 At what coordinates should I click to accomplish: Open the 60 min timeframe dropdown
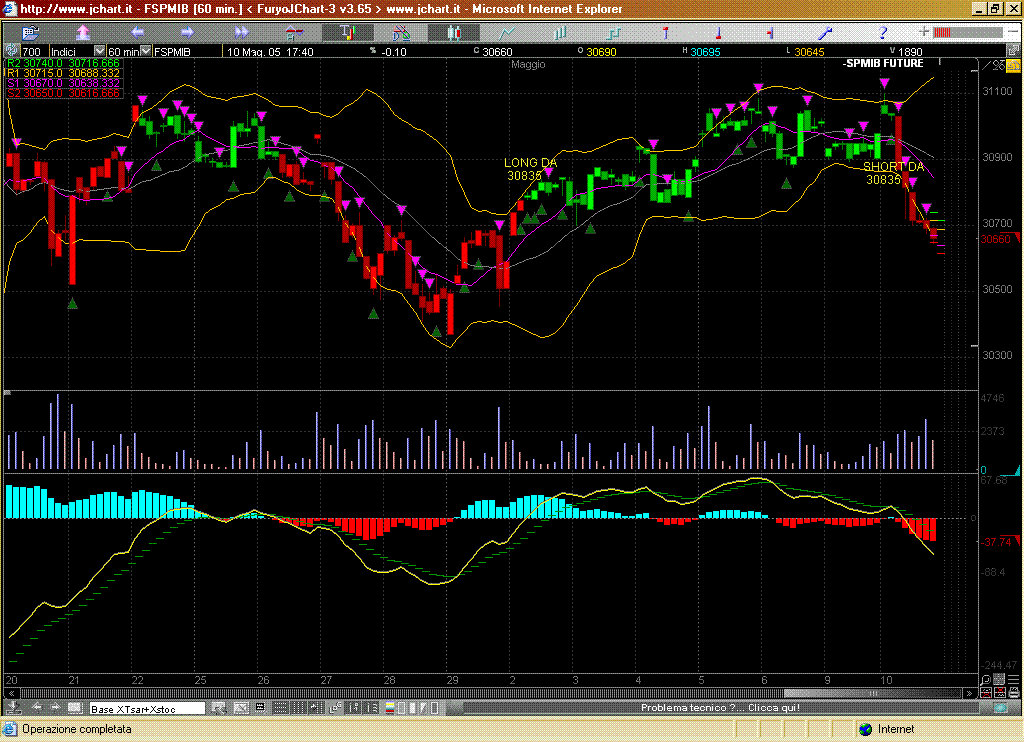[146, 51]
